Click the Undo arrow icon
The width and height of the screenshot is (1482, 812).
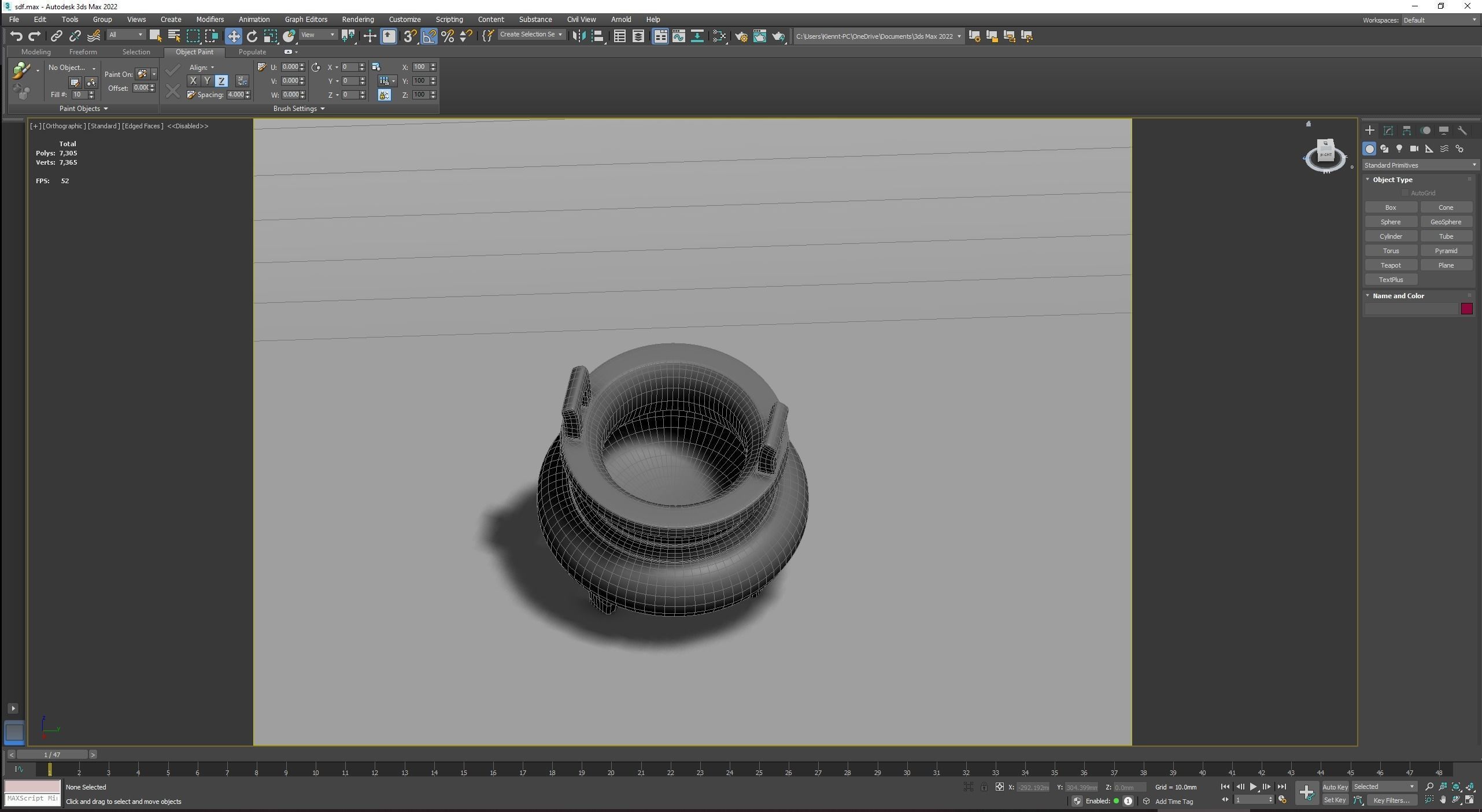coord(16,36)
